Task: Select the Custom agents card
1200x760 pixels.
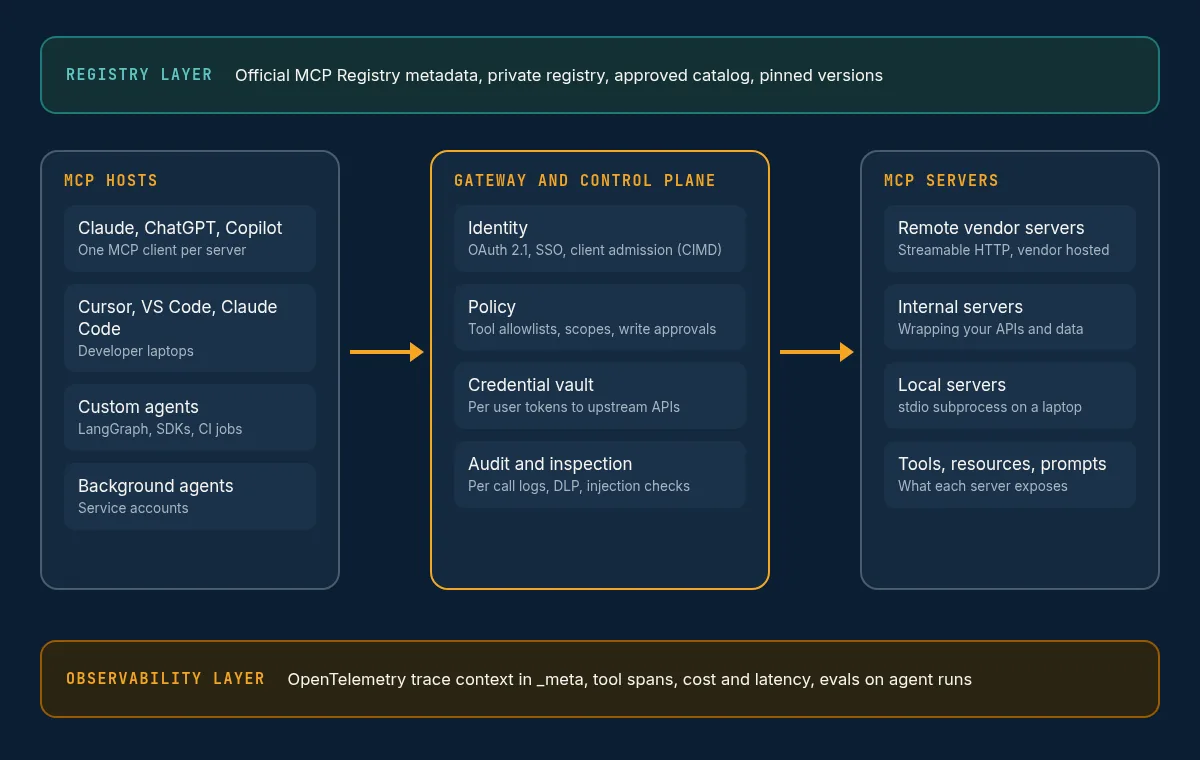Action: tap(190, 417)
